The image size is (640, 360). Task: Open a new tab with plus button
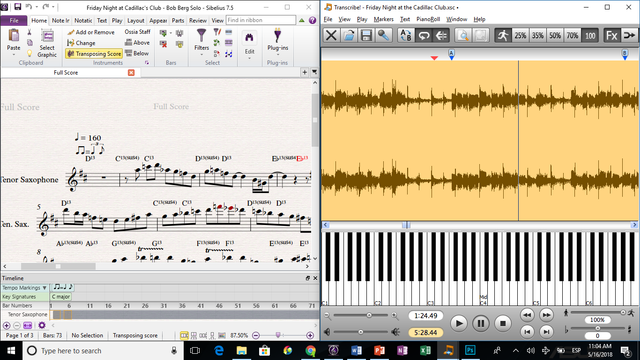304,72
